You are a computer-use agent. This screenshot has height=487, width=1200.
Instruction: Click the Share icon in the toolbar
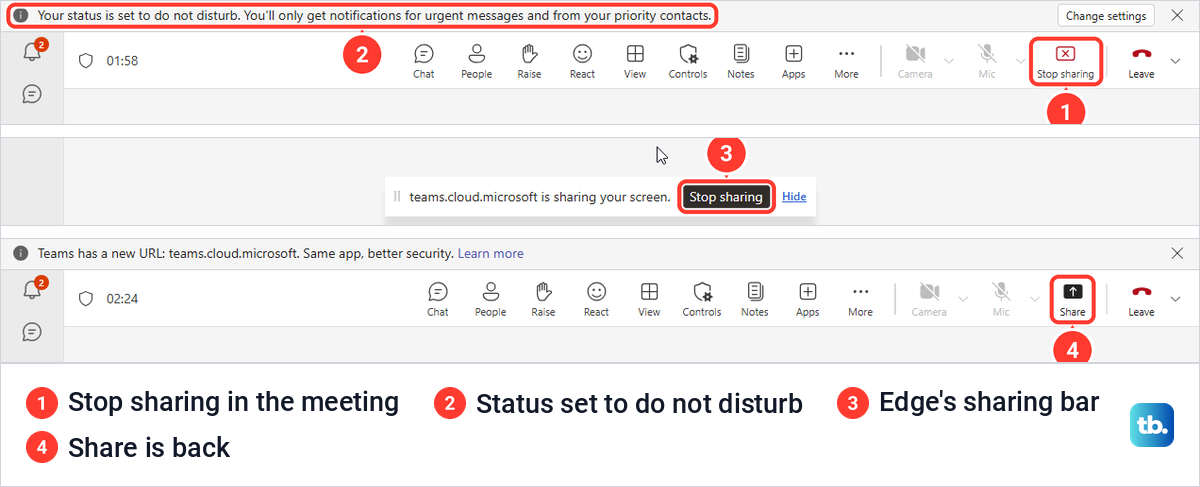click(1072, 292)
